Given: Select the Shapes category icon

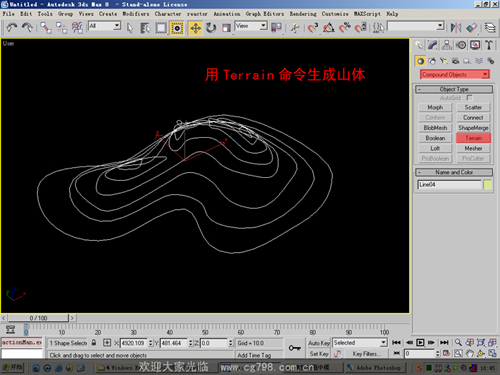Looking at the screenshot, I should pyautogui.click(x=432, y=61).
